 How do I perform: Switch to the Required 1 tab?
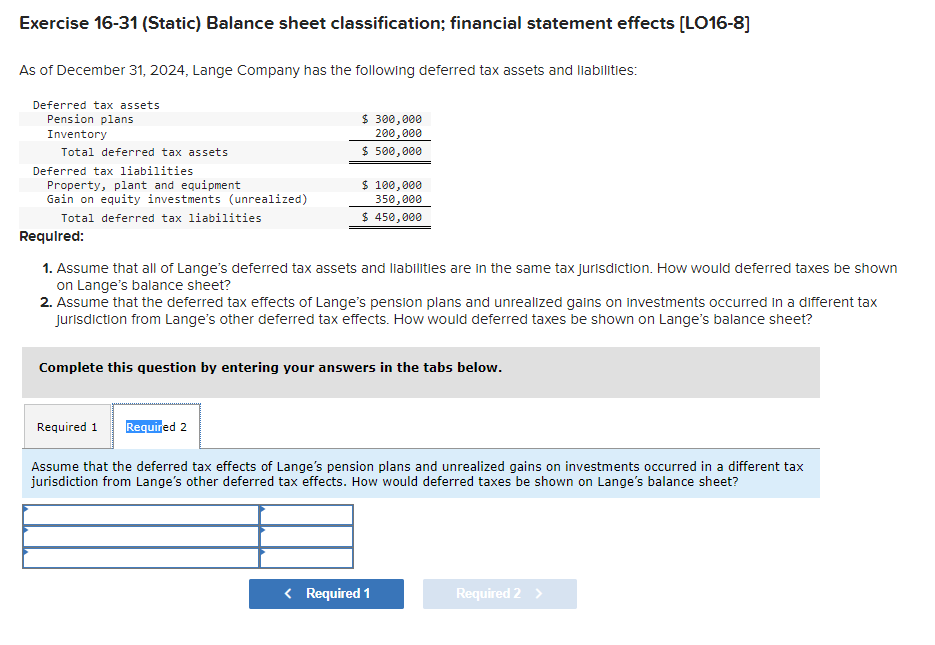pos(67,425)
